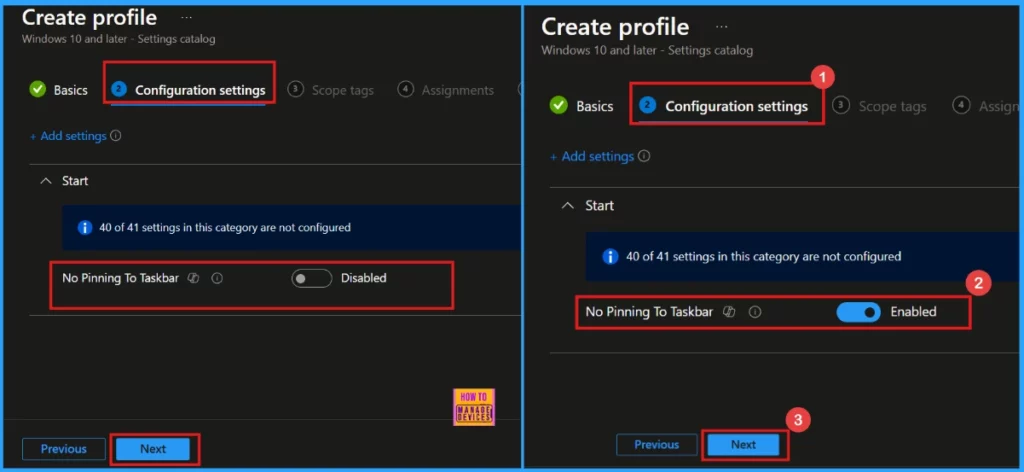Click info icon in right settings-not-configured banner
Screen dimensions: 1024x472
tap(610, 257)
